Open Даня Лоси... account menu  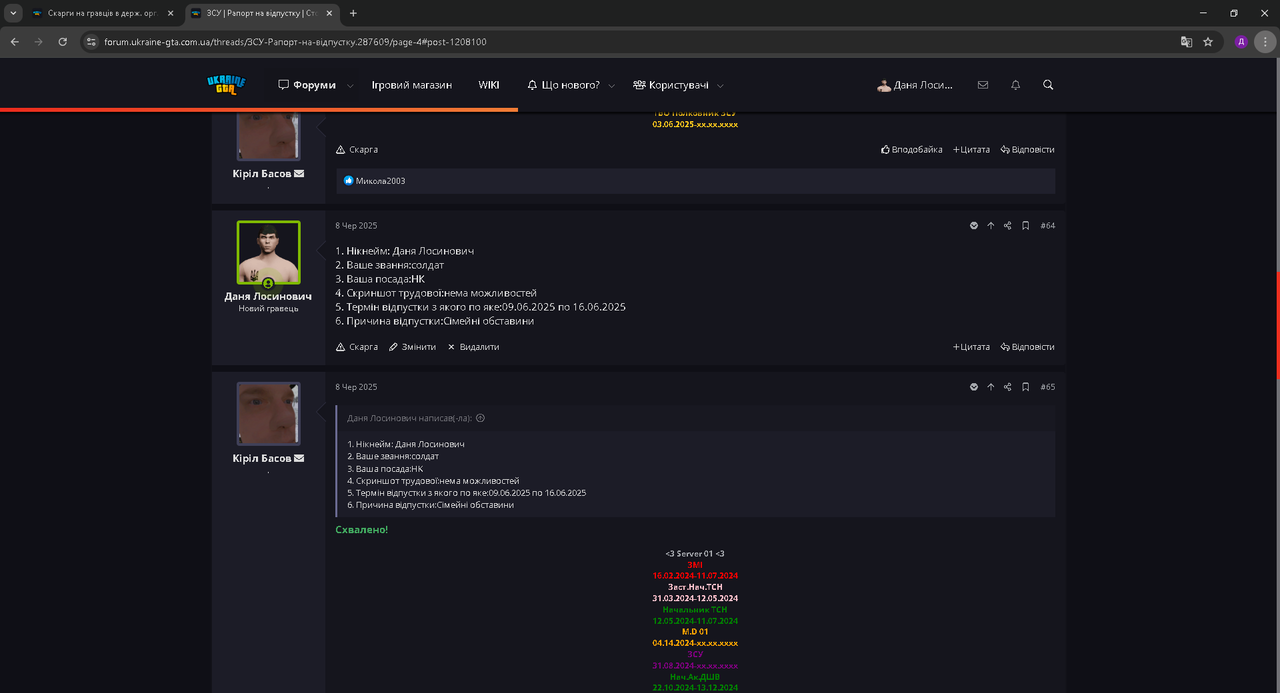point(915,85)
